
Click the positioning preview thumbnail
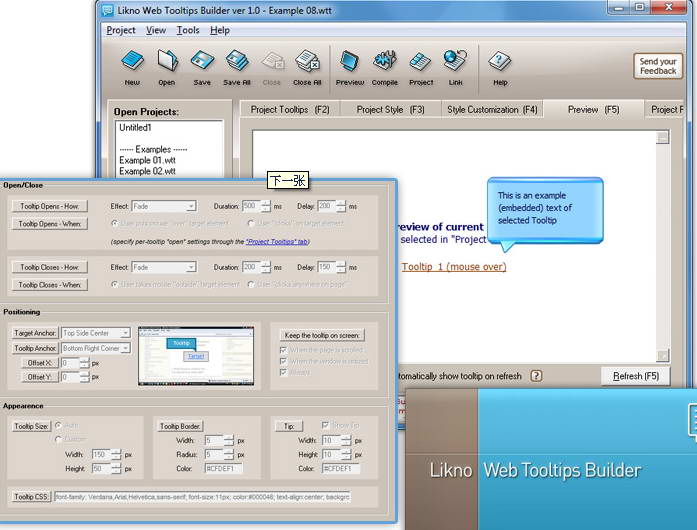tap(196, 356)
